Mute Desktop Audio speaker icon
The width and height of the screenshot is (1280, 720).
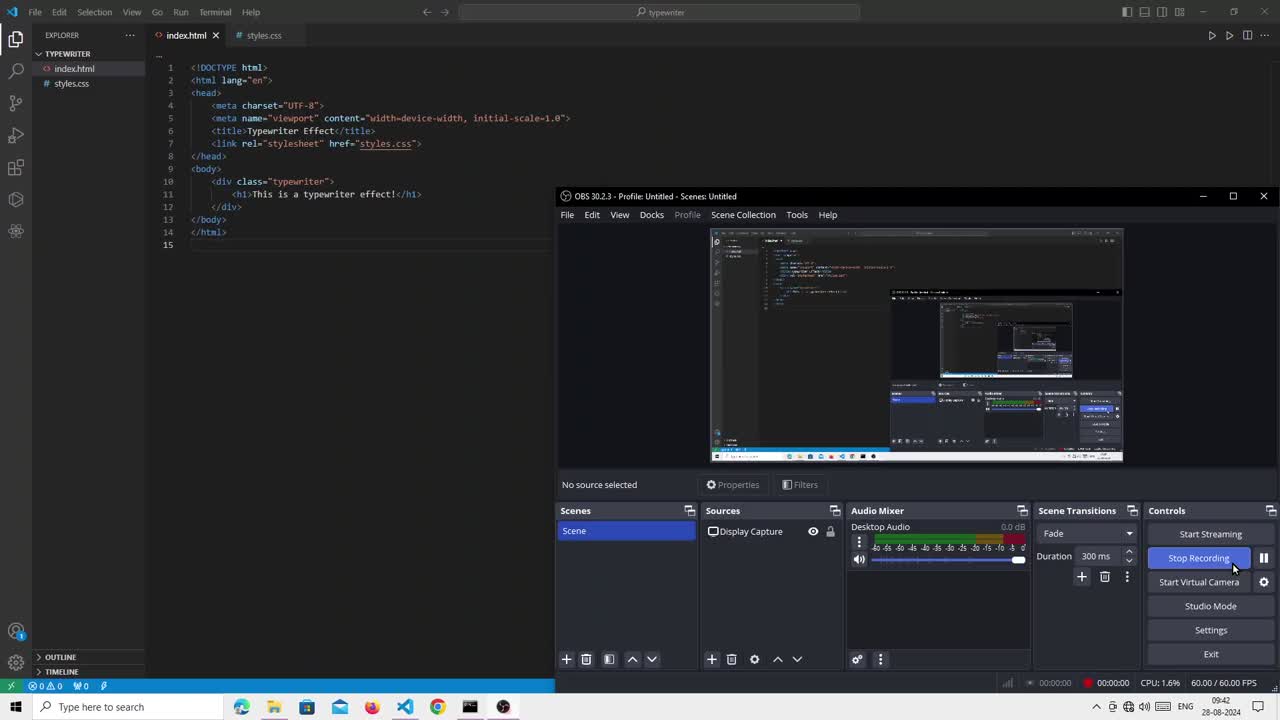tap(858, 560)
